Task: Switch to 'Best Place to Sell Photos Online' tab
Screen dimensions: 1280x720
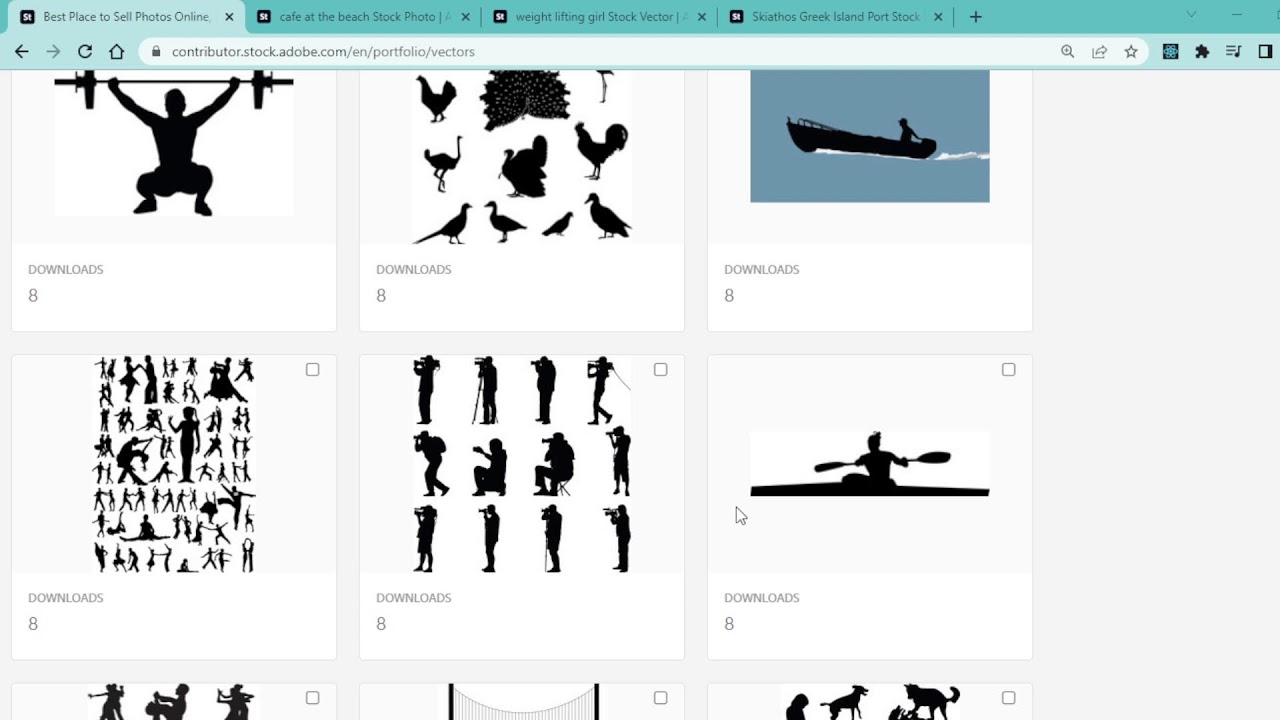Action: 126,17
